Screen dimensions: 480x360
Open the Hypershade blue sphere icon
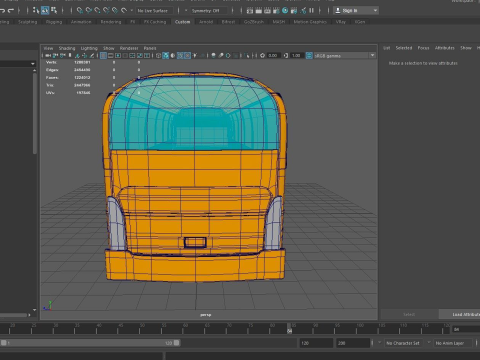[x=285, y=11]
